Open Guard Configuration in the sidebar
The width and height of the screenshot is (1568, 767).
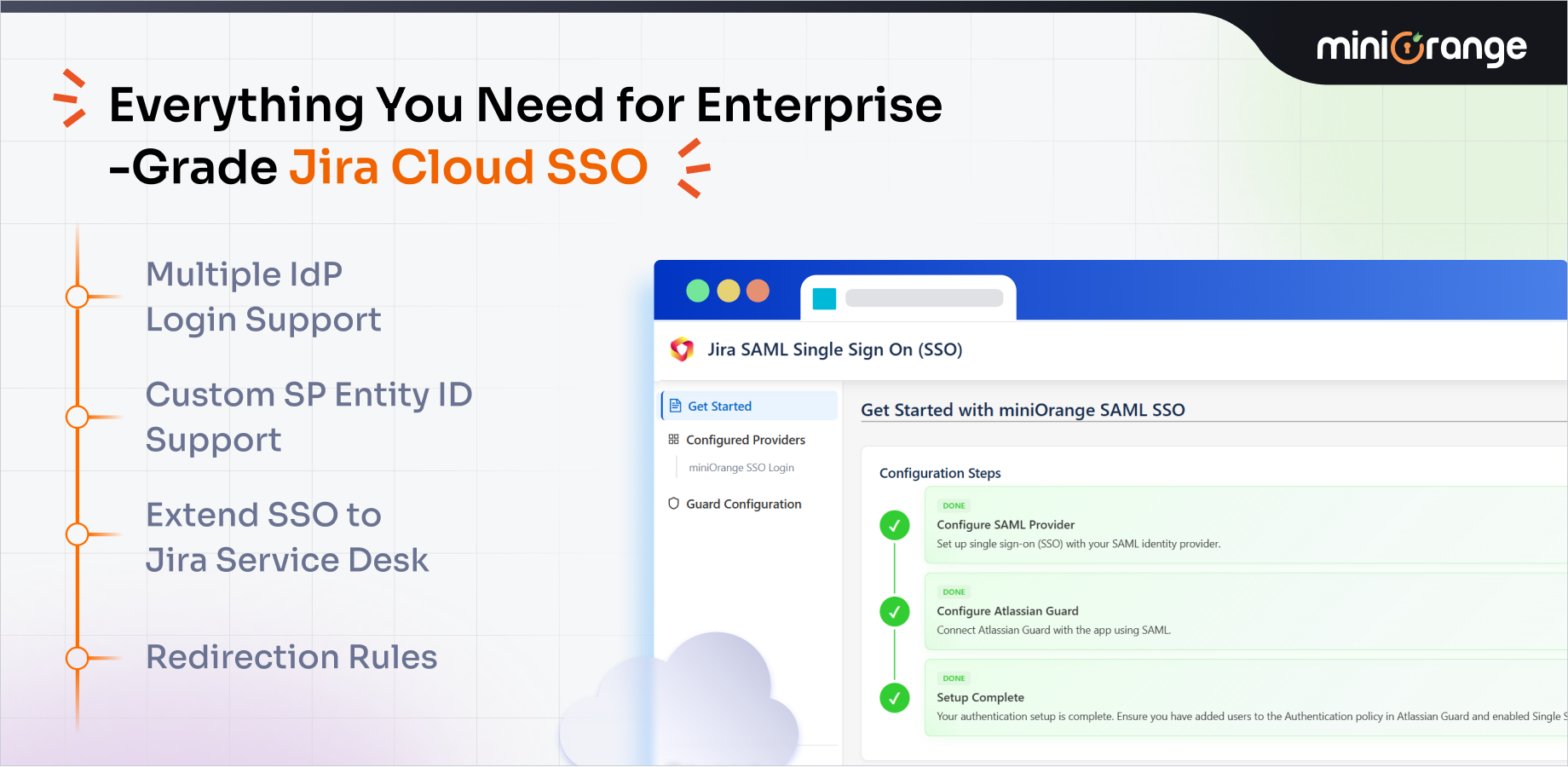pyautogui.click(x=744, y=505)
